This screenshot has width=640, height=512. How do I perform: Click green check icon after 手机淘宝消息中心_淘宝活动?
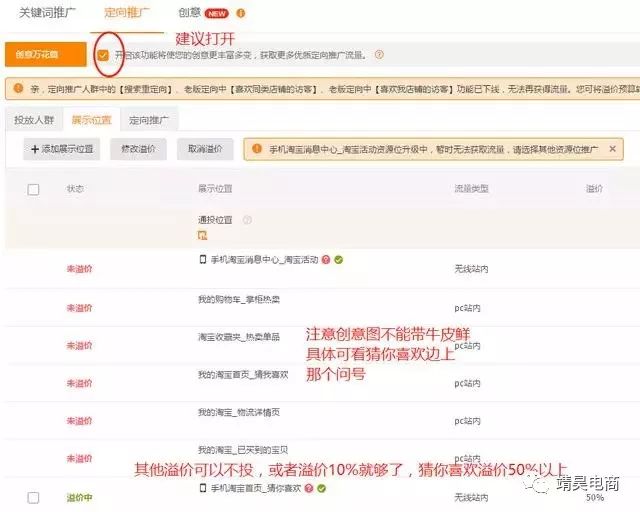[338, 260]
